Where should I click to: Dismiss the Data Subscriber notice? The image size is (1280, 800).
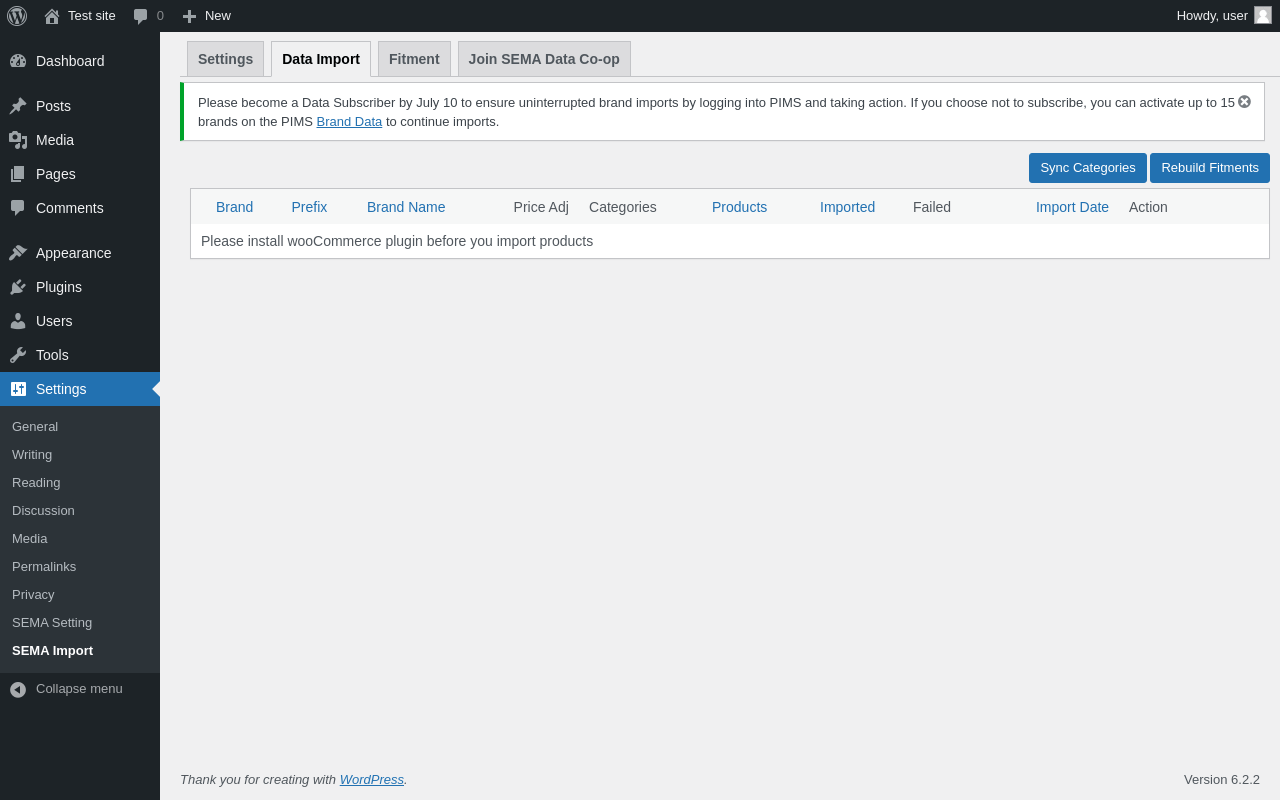coord(1244,102)
